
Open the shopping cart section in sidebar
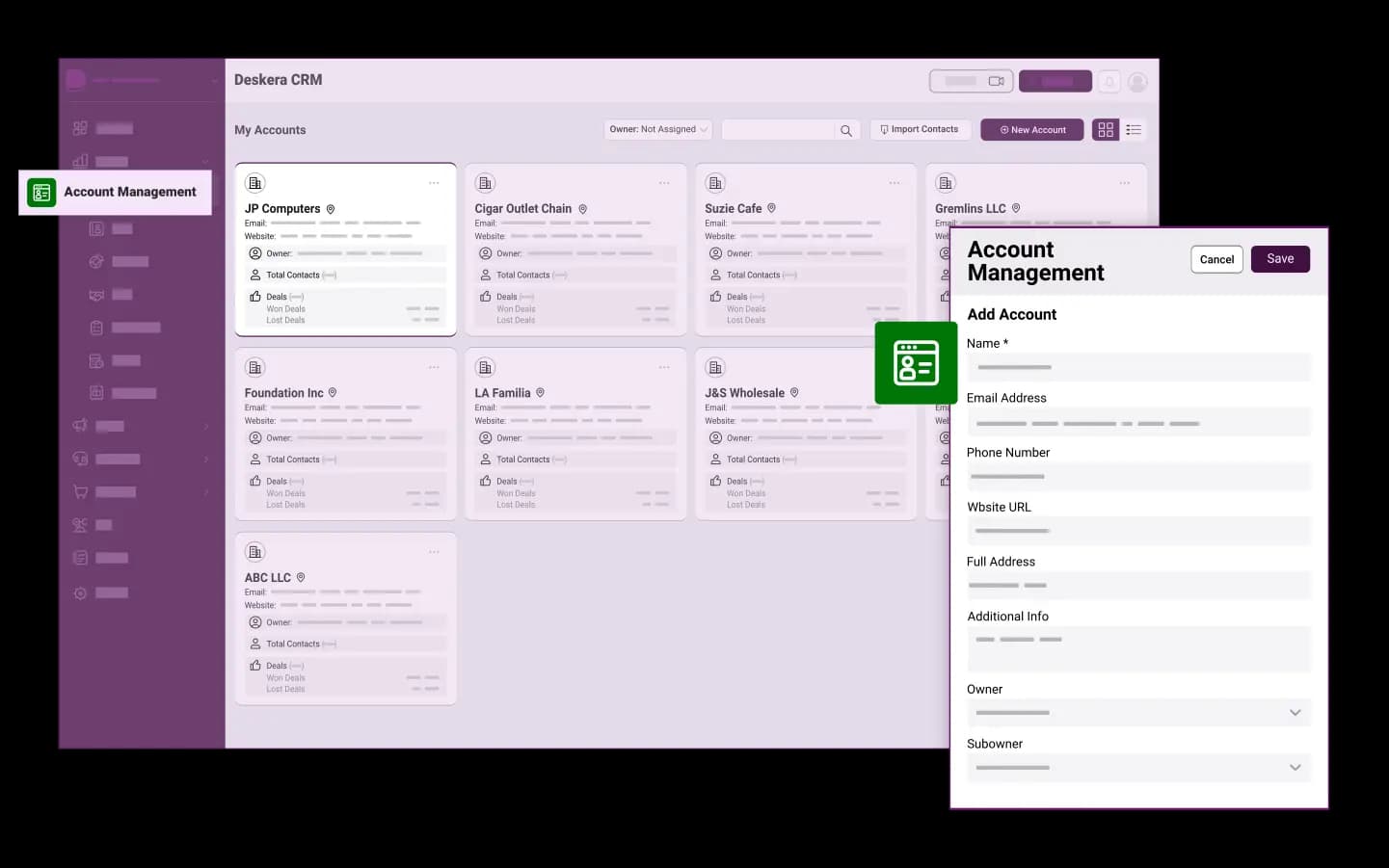(80, 492)
